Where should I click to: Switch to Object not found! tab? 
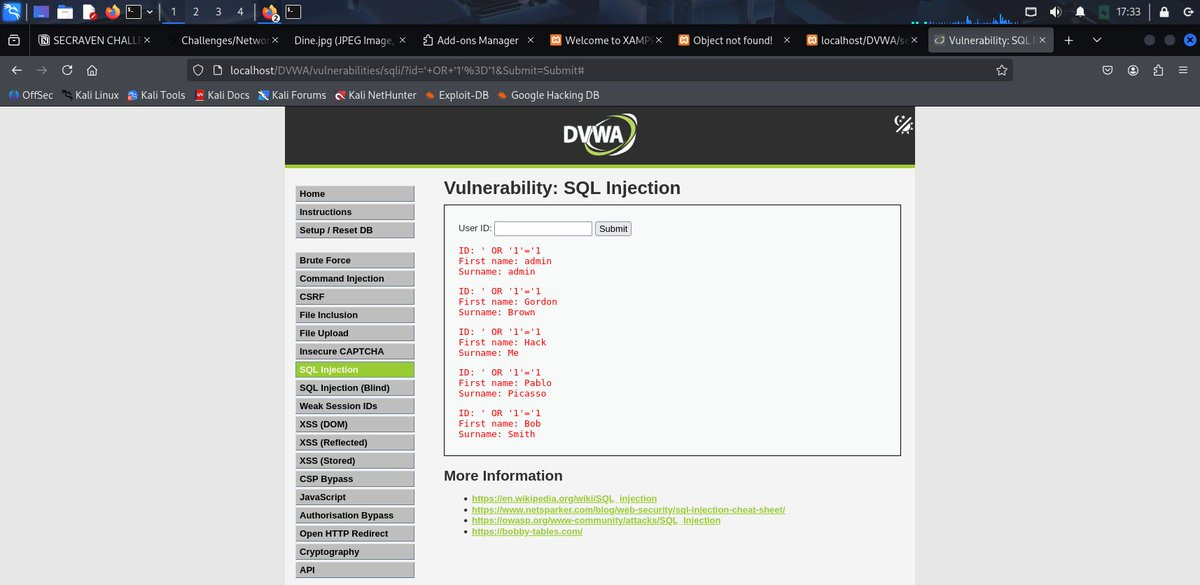pyautogui.click(x=734, y=40)
